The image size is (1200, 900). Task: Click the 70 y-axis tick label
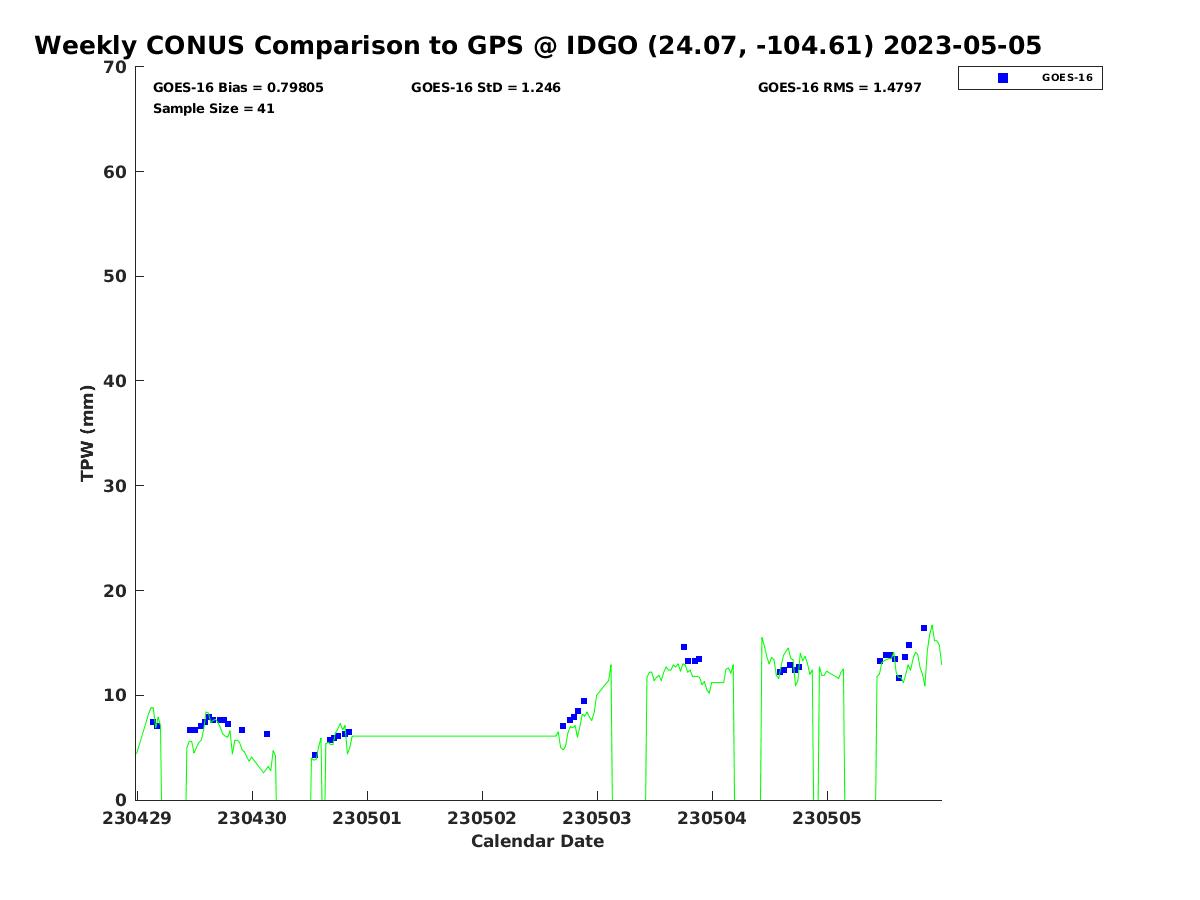click(116, 67)
